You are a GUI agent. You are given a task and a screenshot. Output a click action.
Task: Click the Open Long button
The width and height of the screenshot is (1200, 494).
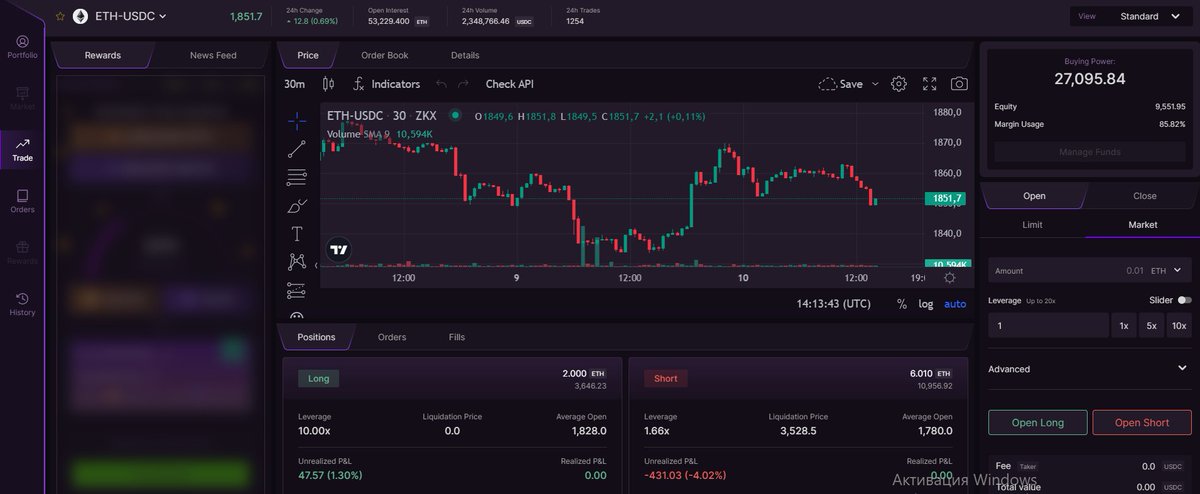click(x=1038, y=422)
